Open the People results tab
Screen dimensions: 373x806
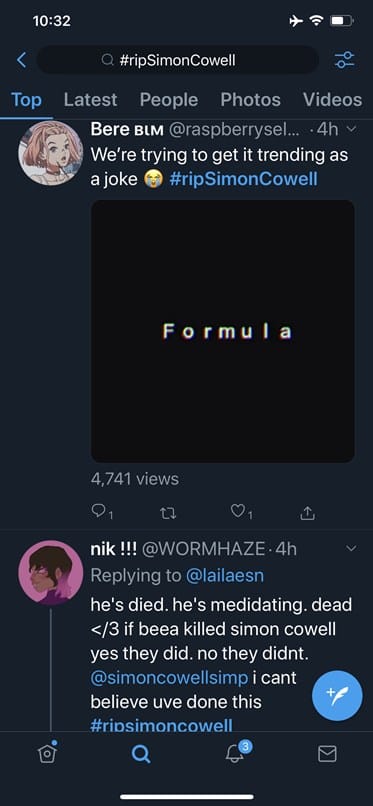(x=169, y=100)
